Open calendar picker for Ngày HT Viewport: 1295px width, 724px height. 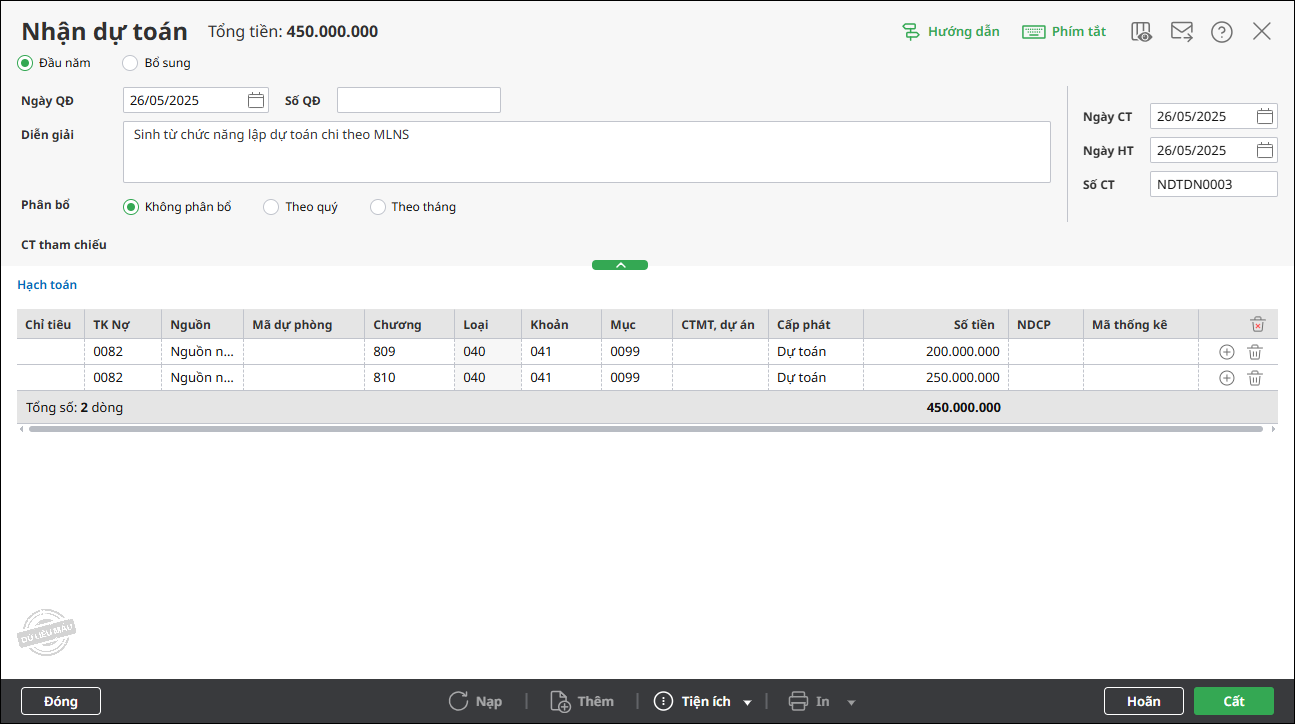point(1265,150)
